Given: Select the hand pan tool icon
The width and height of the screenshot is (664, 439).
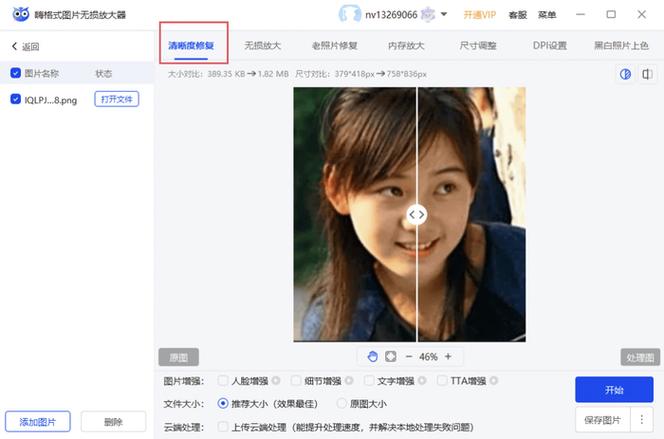Looking at the screenshot, I should [x=372, y=356].
